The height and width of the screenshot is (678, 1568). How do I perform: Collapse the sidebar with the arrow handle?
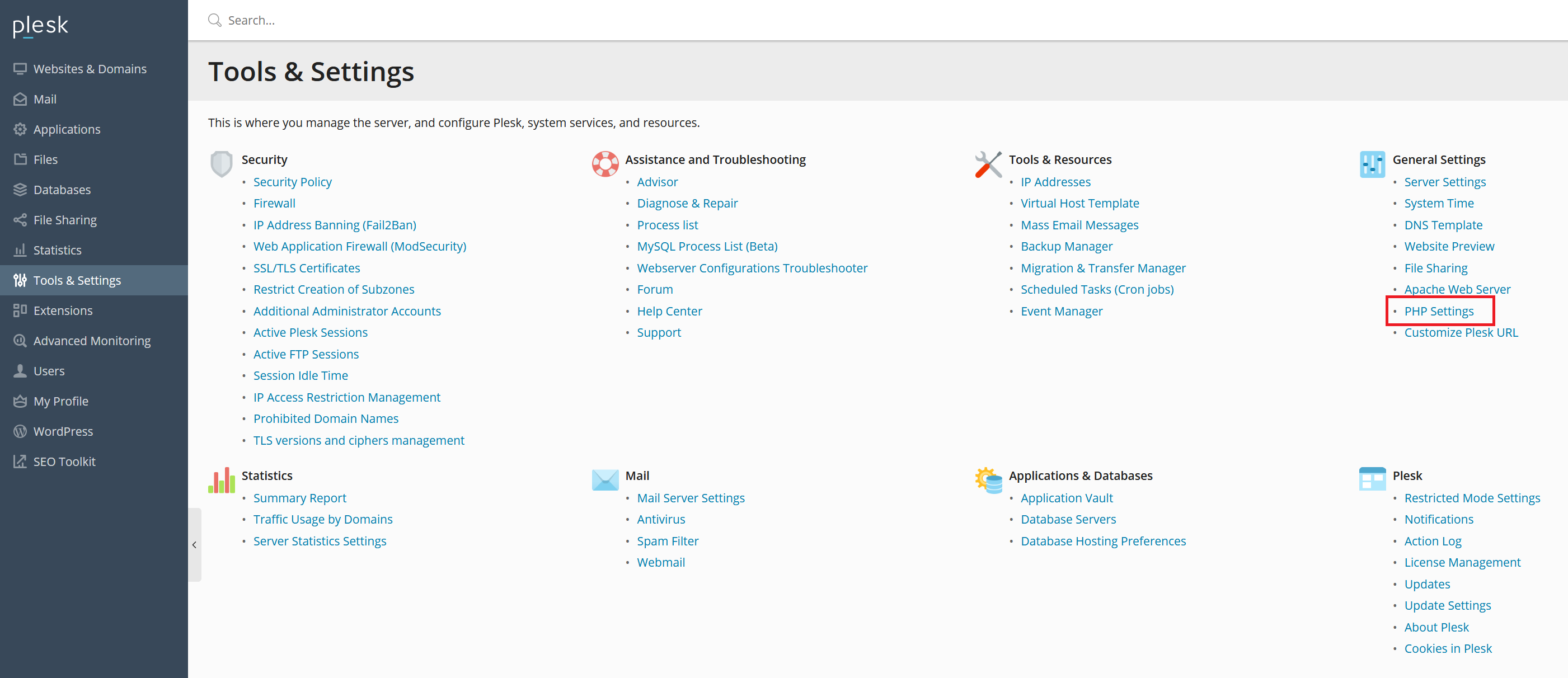194,545
